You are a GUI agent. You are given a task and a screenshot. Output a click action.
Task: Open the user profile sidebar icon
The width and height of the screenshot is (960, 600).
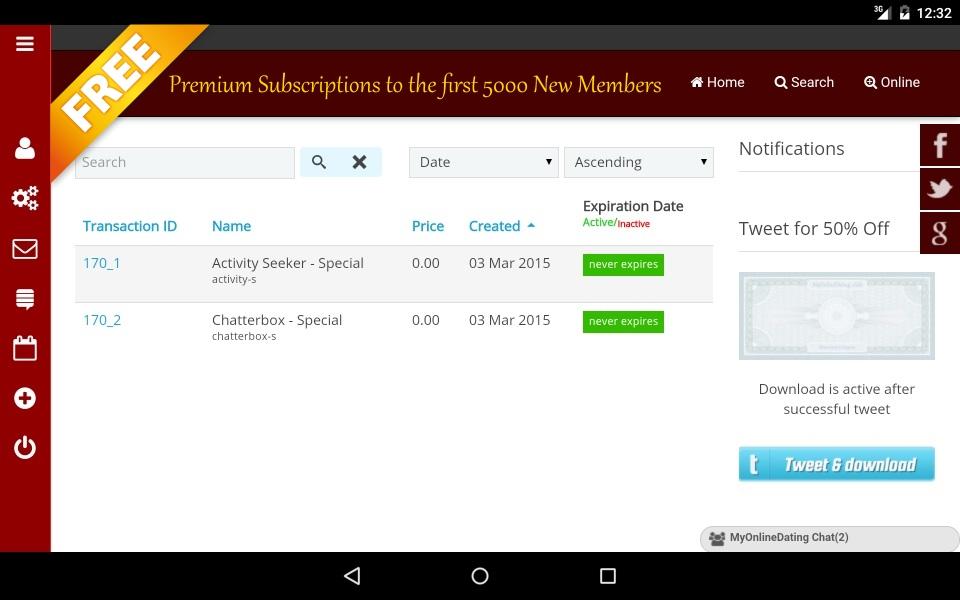coord(24,148)
